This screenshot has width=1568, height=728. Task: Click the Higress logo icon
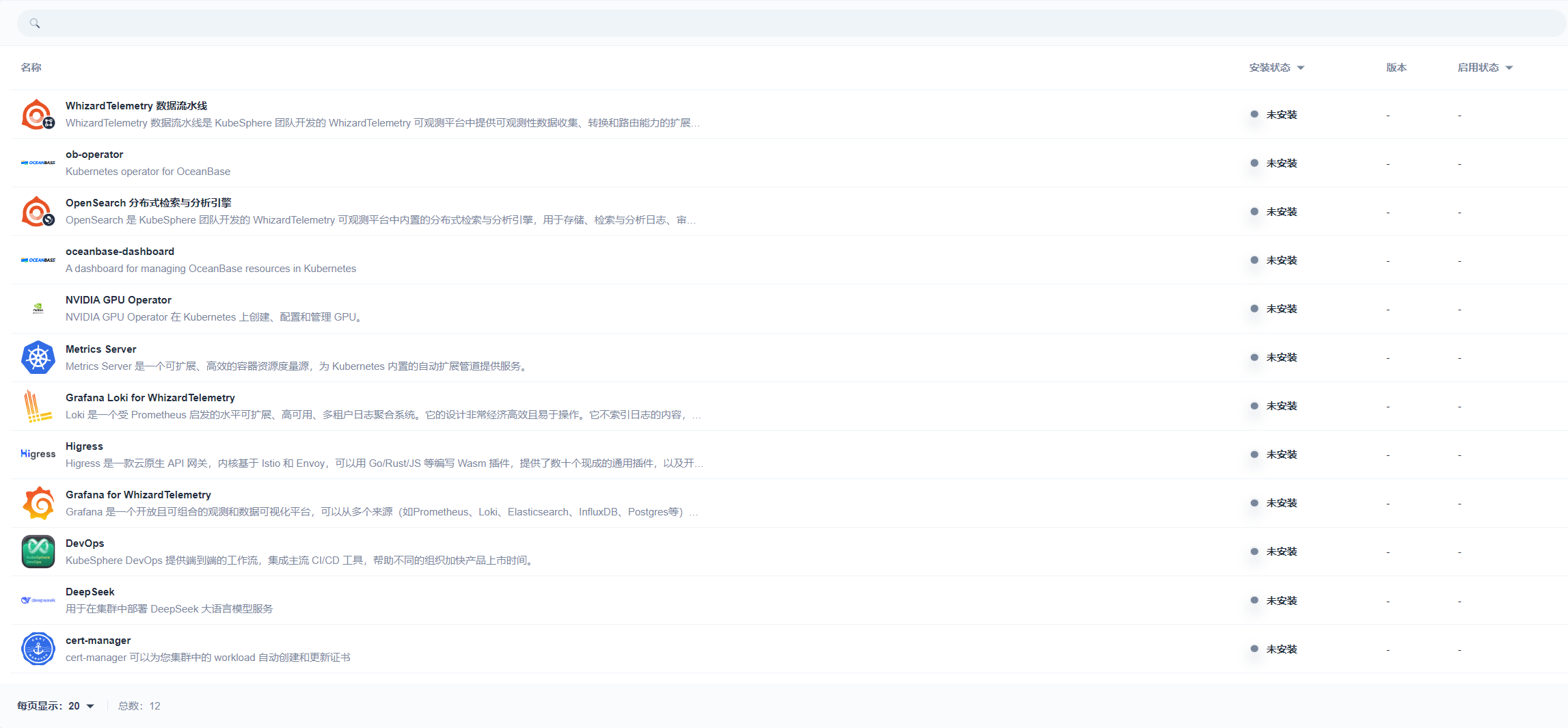[x=38, y=455]
